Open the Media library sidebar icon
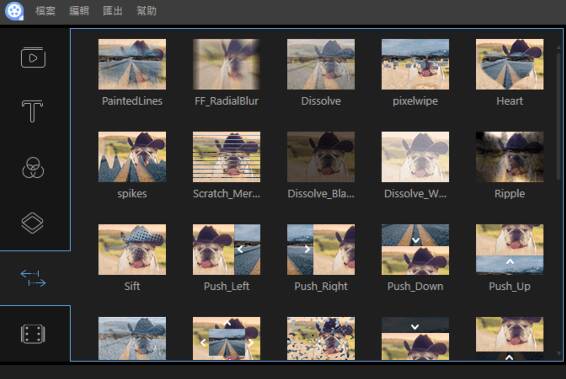Viewport: 566px width, 379px height. pyautogui.click(x=33, y=57)
